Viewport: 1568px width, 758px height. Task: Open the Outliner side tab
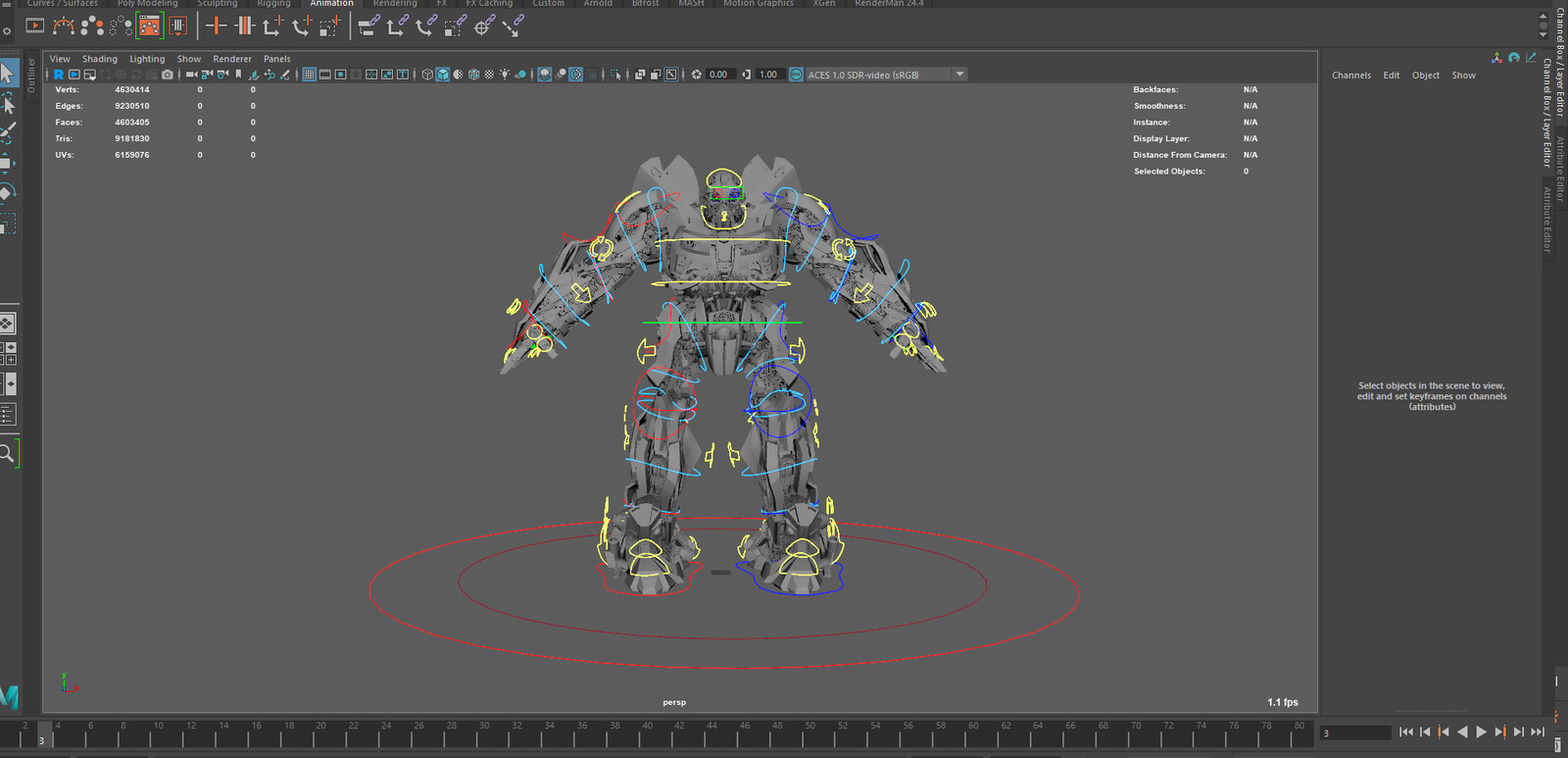pos(31,76)
